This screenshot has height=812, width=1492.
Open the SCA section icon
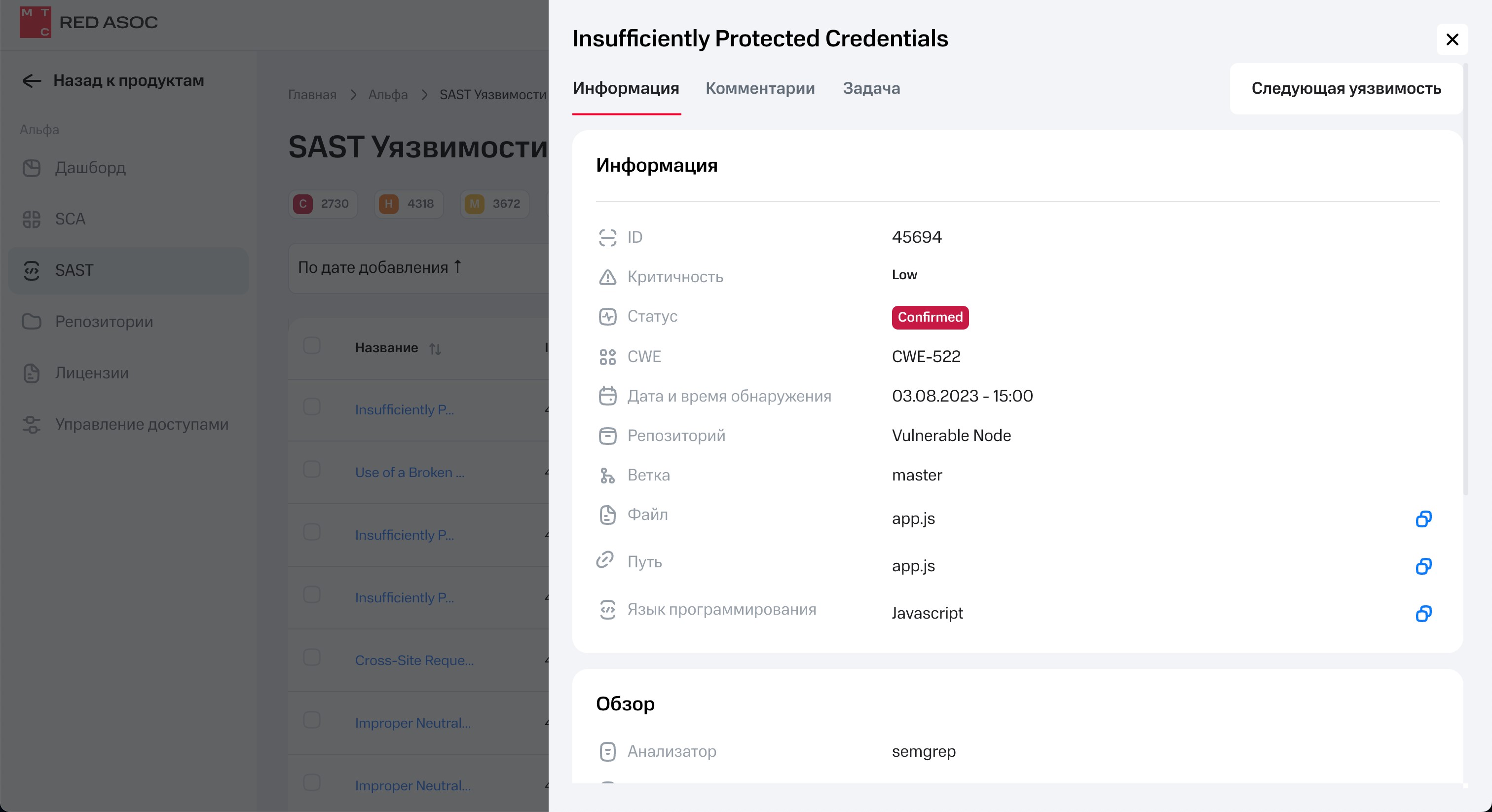(31, 219)
